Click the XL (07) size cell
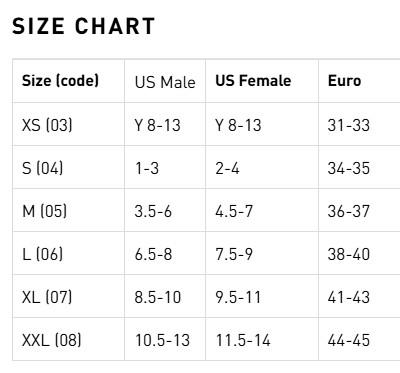 click(47, 297)
